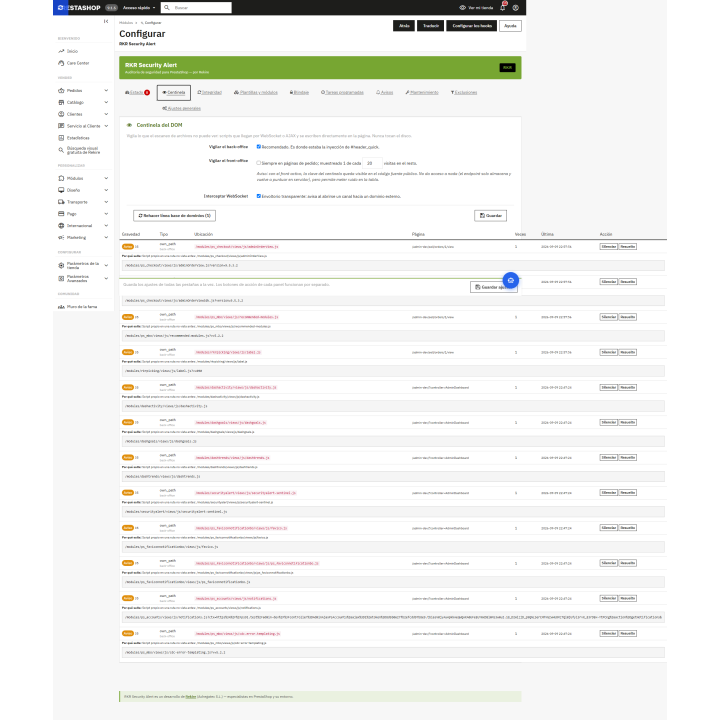Switch to the Tareas programadas tab
Viewport: 720px width, 720px height.
[342, 92]
